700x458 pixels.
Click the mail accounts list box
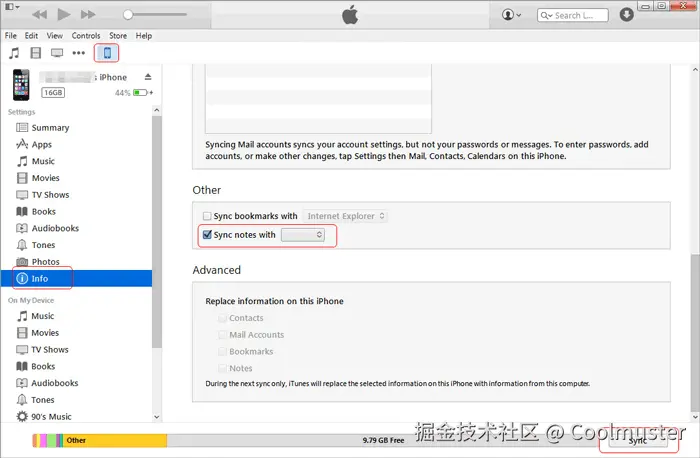pos(318,99)
